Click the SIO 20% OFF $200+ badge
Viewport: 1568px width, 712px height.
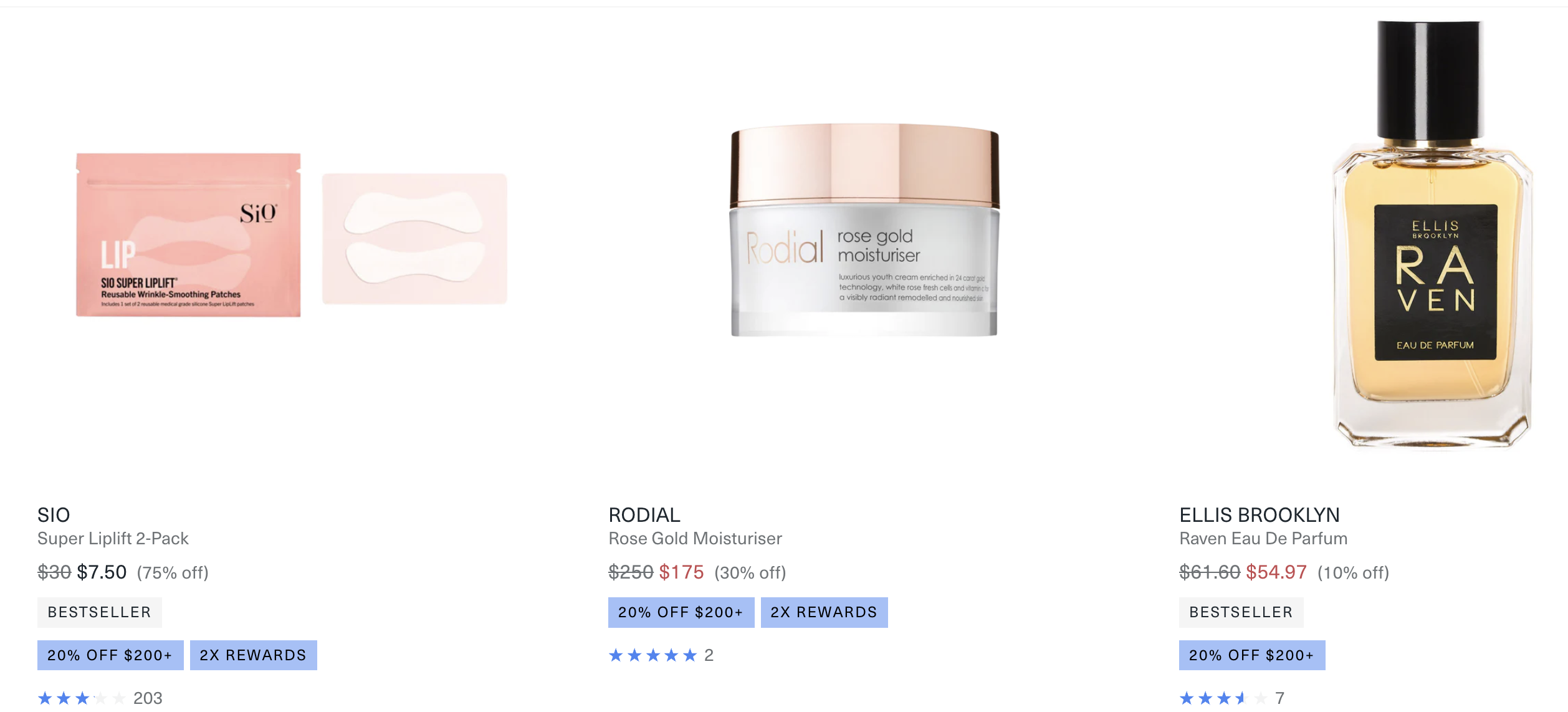tap(110, 655)
